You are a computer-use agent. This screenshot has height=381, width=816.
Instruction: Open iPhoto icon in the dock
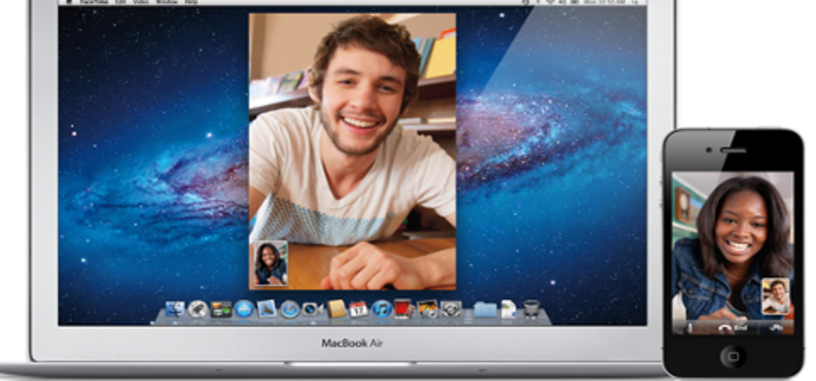(427, 309)
